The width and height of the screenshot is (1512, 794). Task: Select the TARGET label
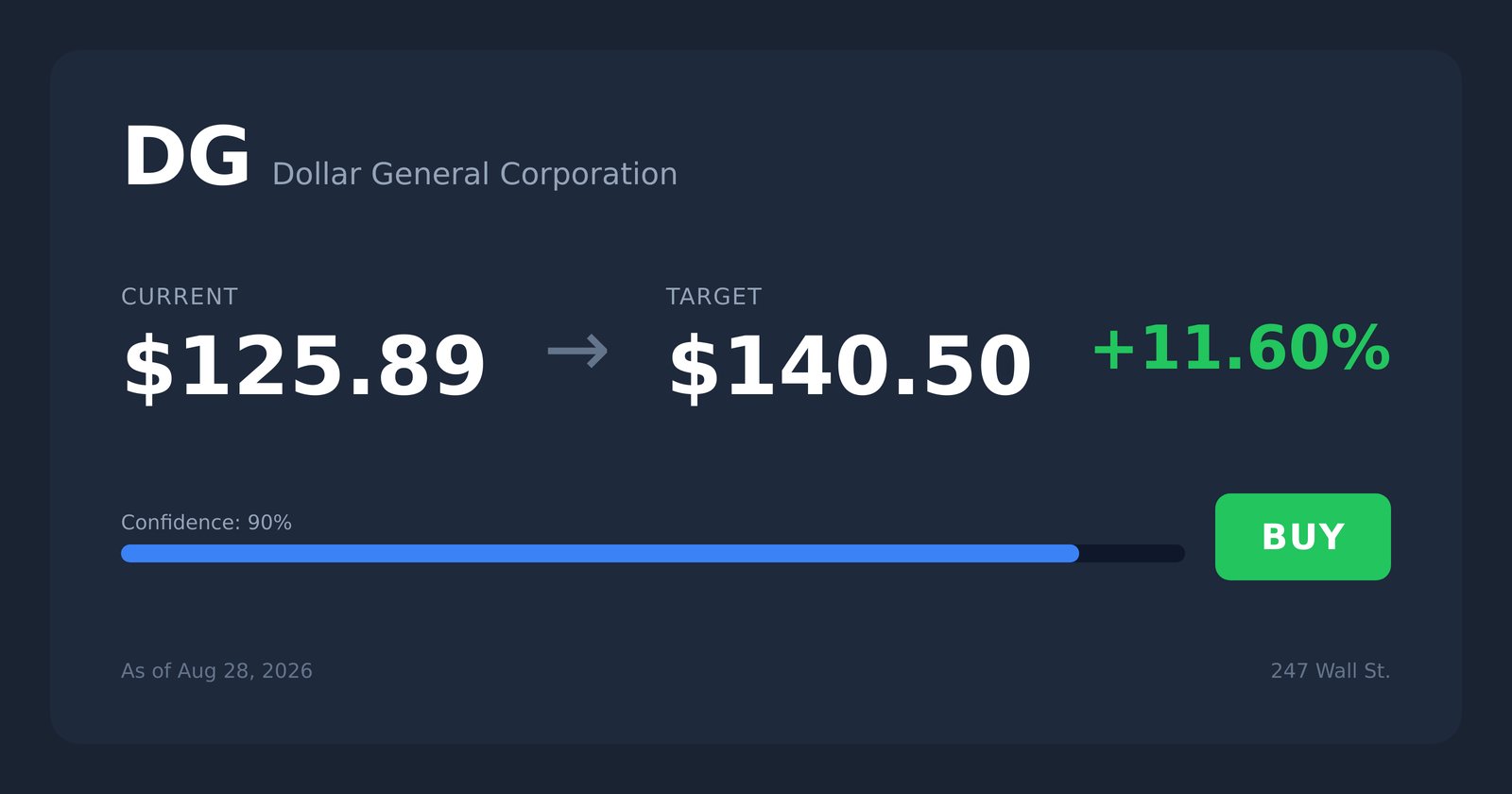pos(713,297)
